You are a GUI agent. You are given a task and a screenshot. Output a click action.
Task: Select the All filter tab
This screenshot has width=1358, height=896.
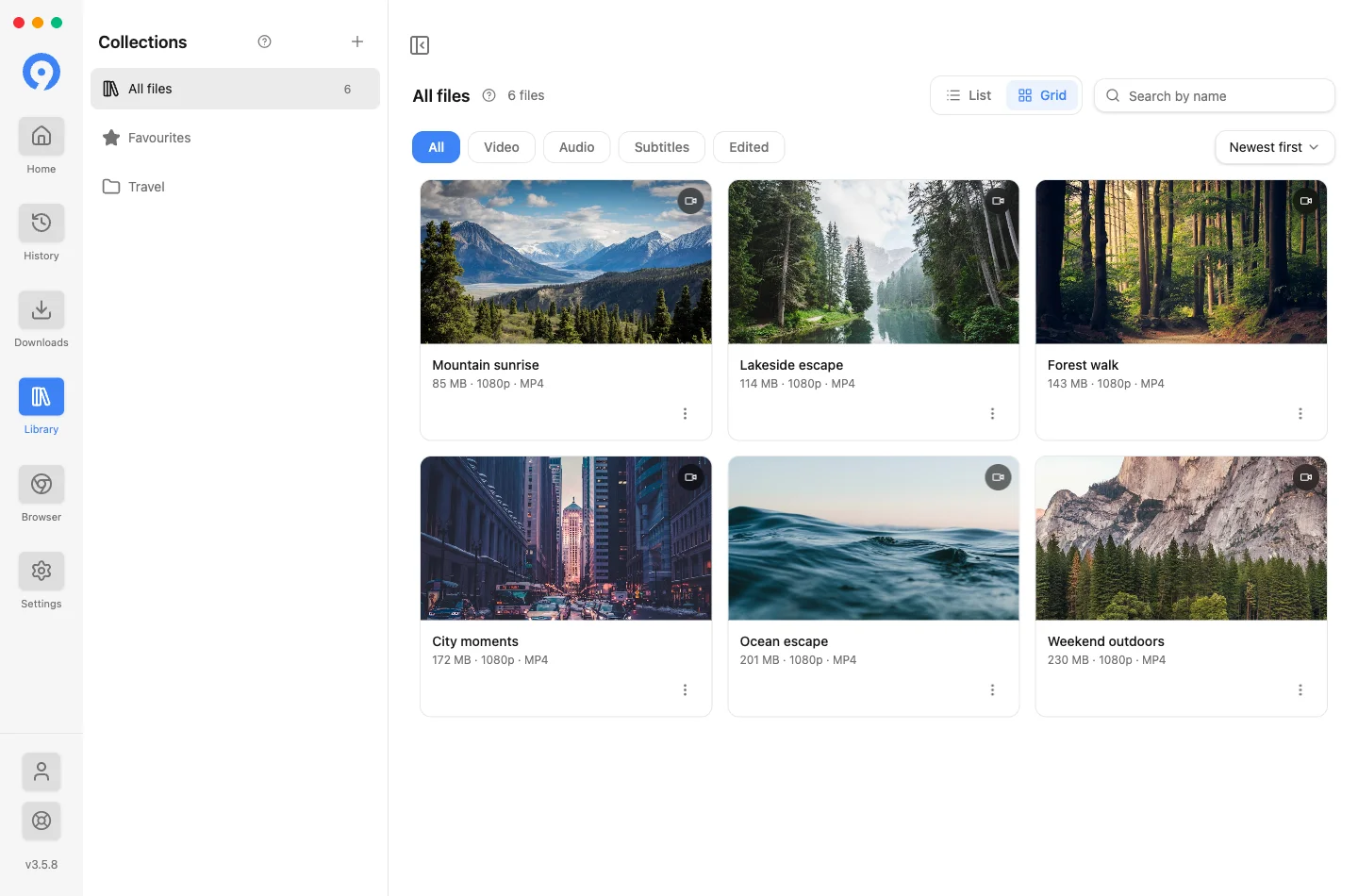click(436, 147)
